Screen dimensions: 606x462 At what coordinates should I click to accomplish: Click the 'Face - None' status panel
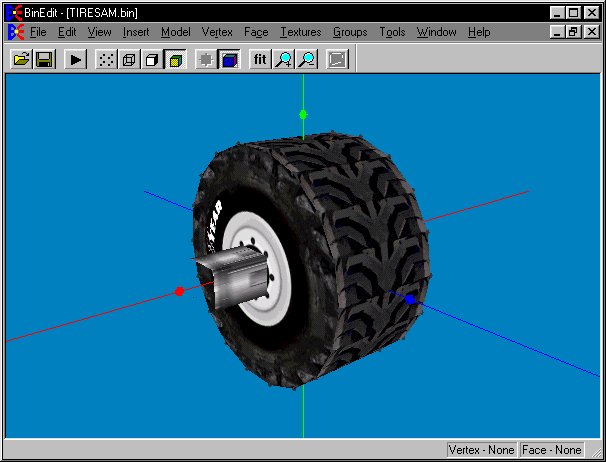(x=552, y=450)
